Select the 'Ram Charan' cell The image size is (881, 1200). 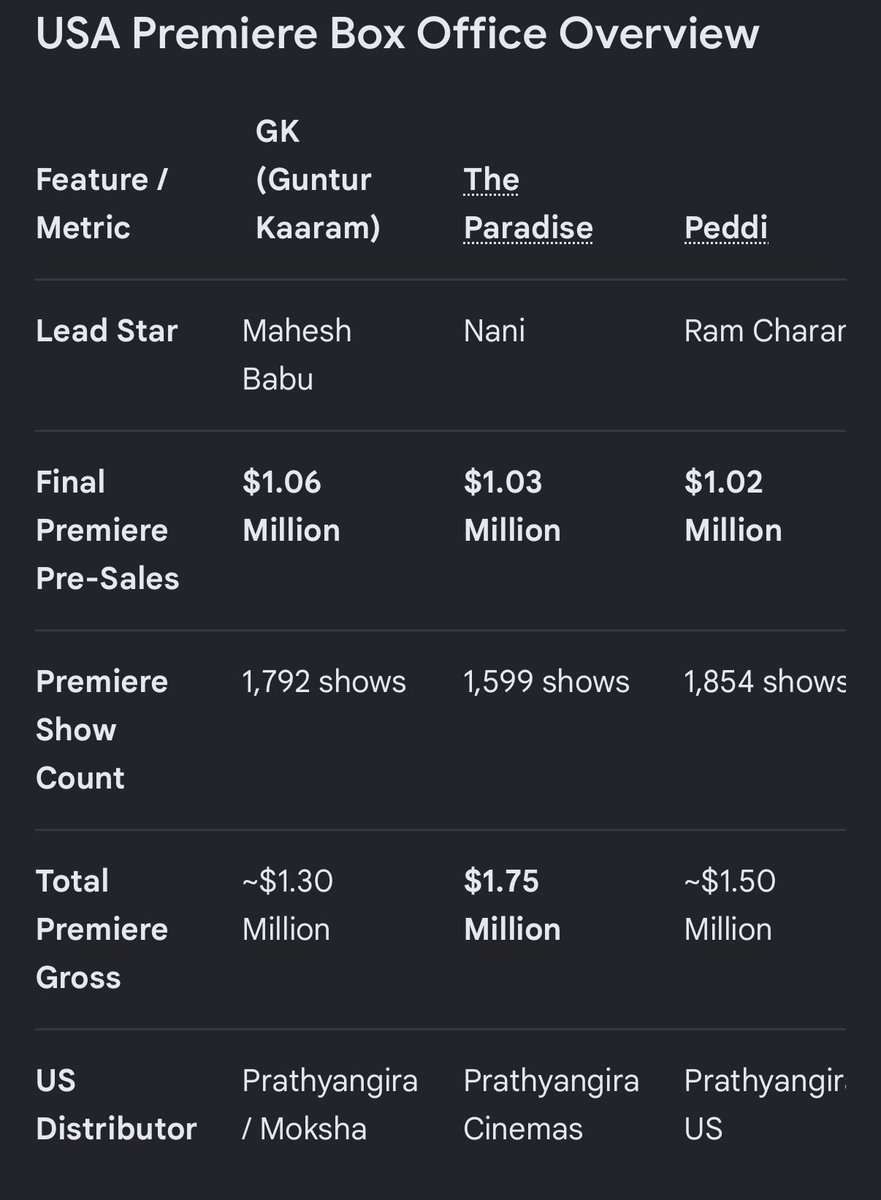click(765, 331)
